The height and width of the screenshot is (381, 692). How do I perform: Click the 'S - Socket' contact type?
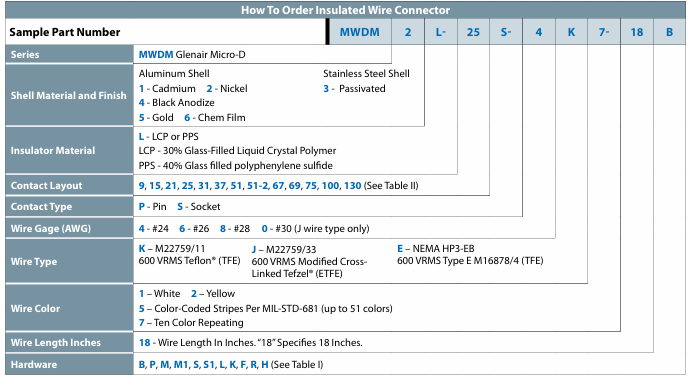coord(199,207)
